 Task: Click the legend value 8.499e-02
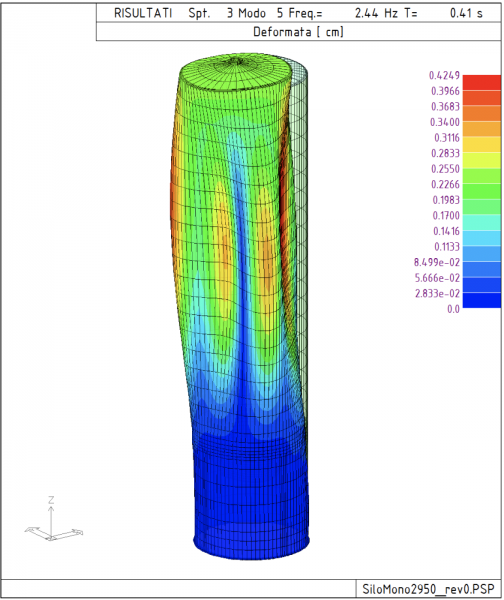437,262
